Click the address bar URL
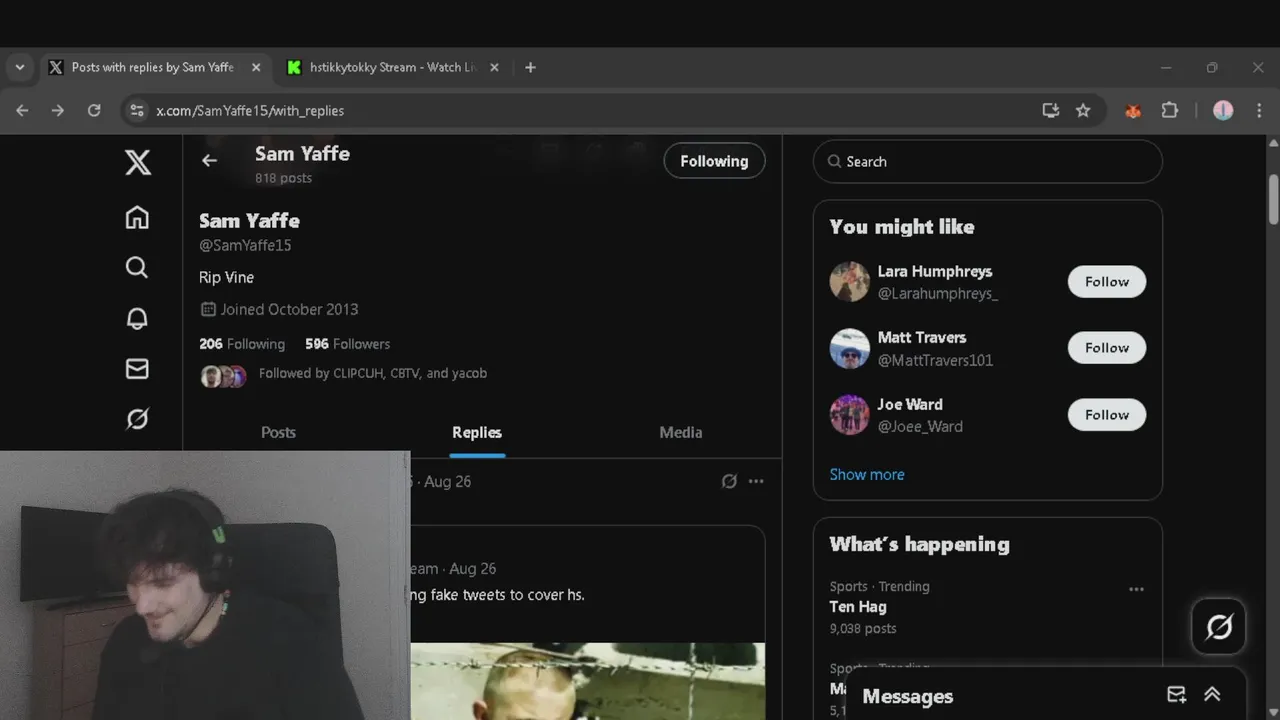This screenshot has width=1280, height=720. pyautogui.click(x=250, y=111)
